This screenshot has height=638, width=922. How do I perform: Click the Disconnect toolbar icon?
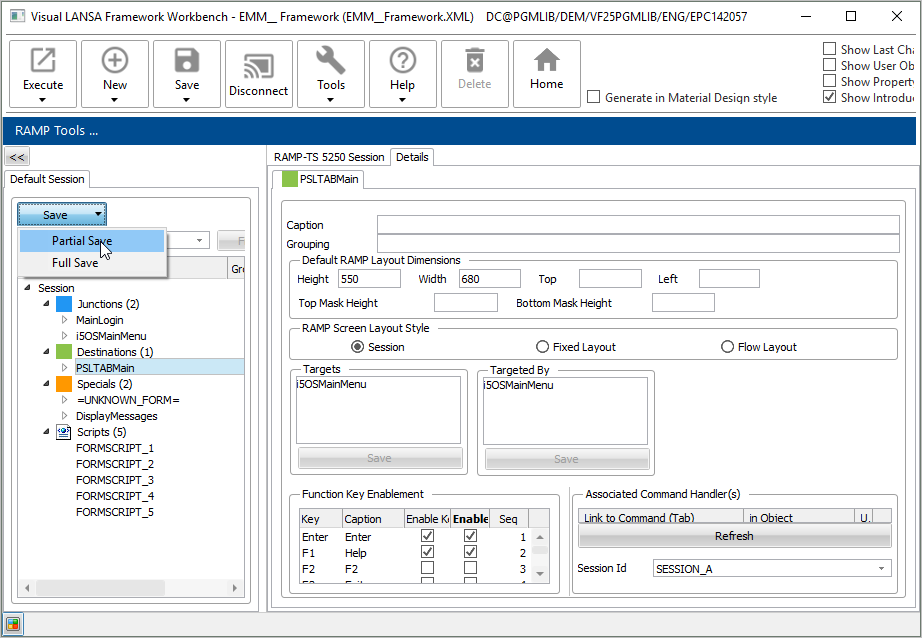tap(259, 65)
